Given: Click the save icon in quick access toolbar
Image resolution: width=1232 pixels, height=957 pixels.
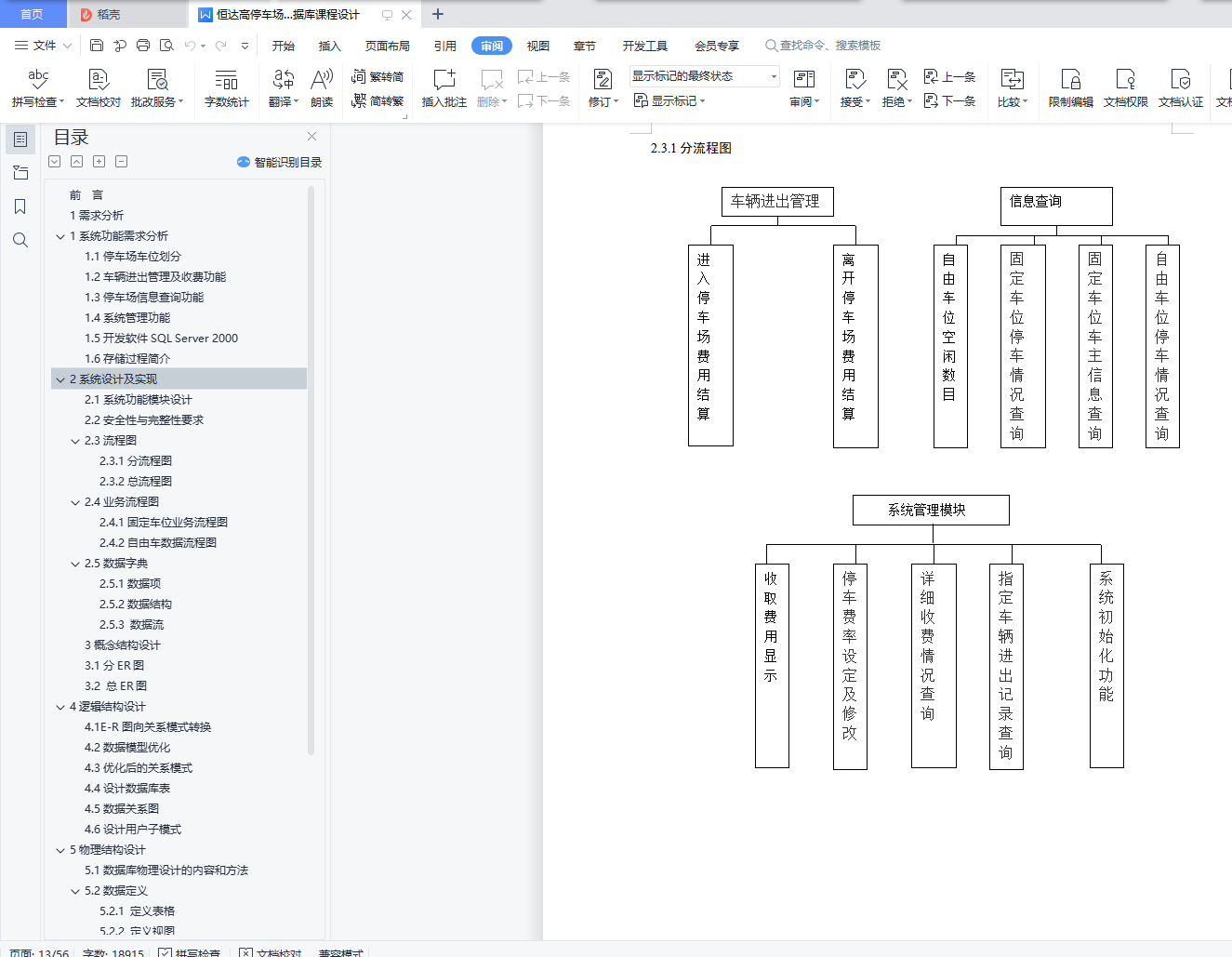Looking at the screenshot, I should (x=97, y=46).
